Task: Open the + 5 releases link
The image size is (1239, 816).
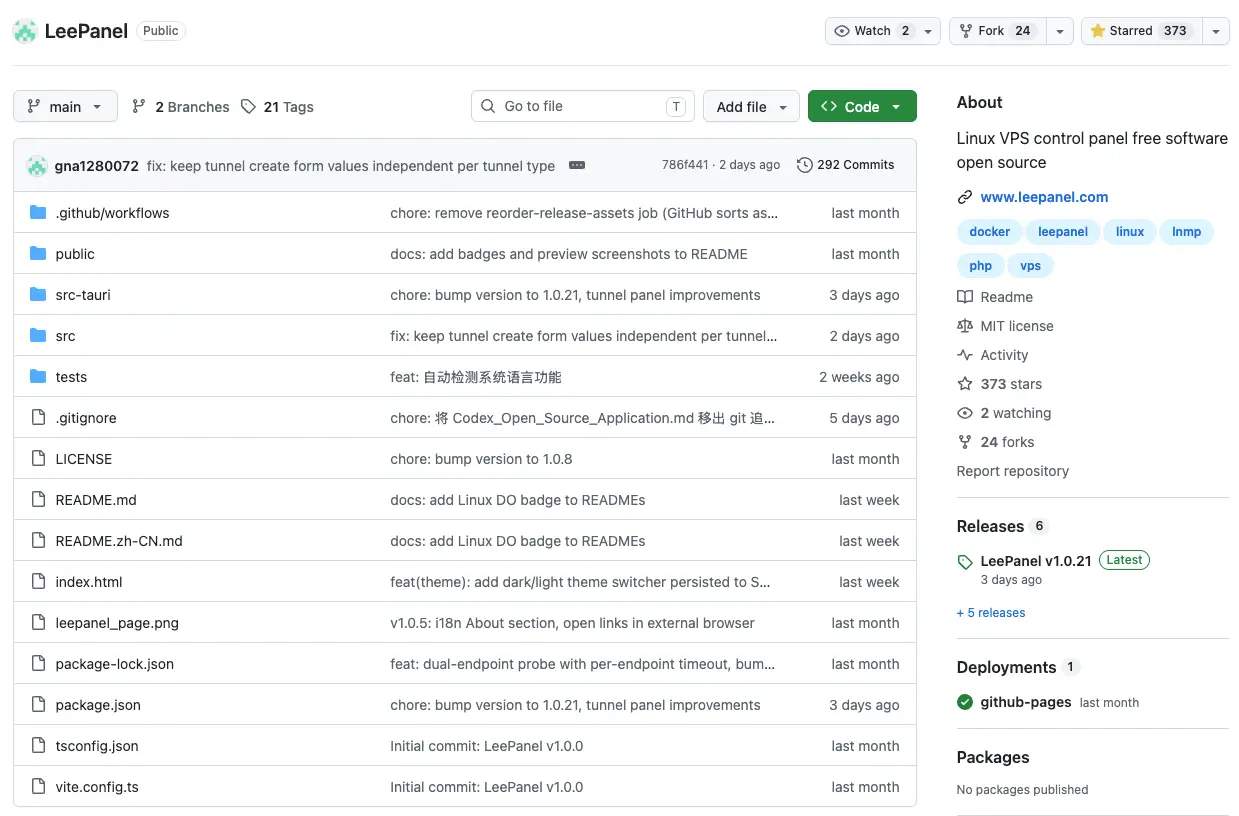Action: click(991, 613)
